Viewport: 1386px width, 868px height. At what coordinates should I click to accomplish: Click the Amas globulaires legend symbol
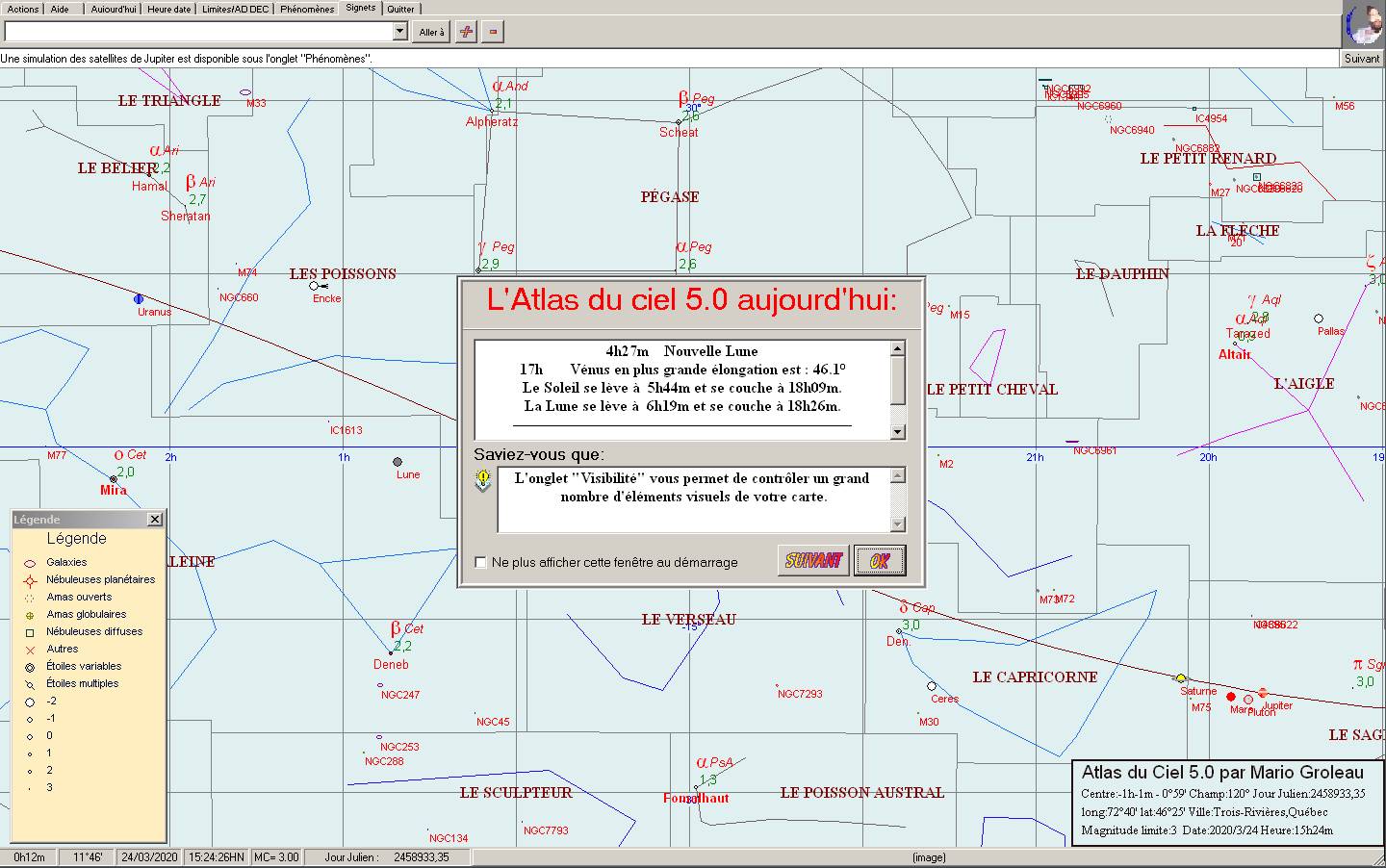point(30,615)
